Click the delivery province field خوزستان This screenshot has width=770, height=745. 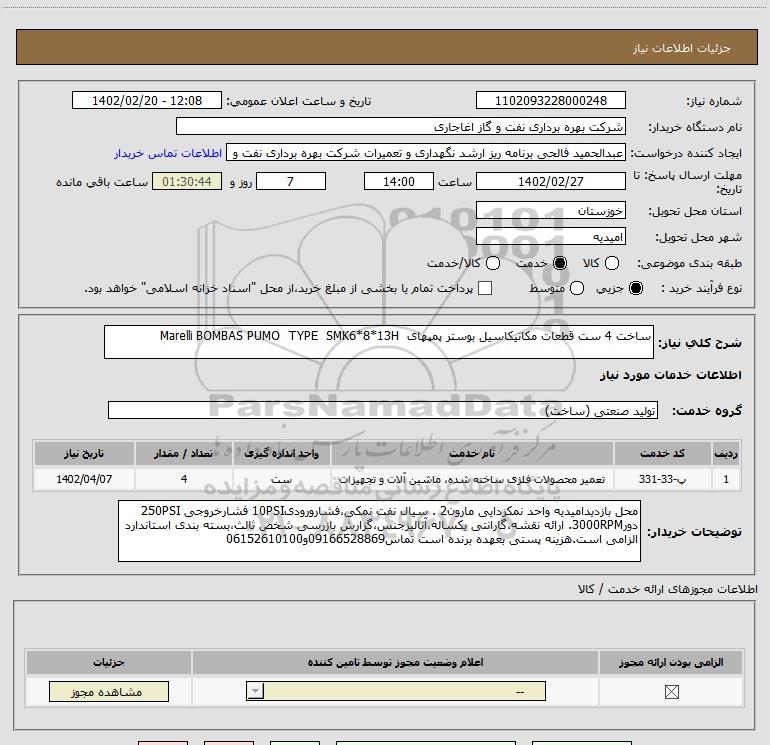tap(550, 211)
